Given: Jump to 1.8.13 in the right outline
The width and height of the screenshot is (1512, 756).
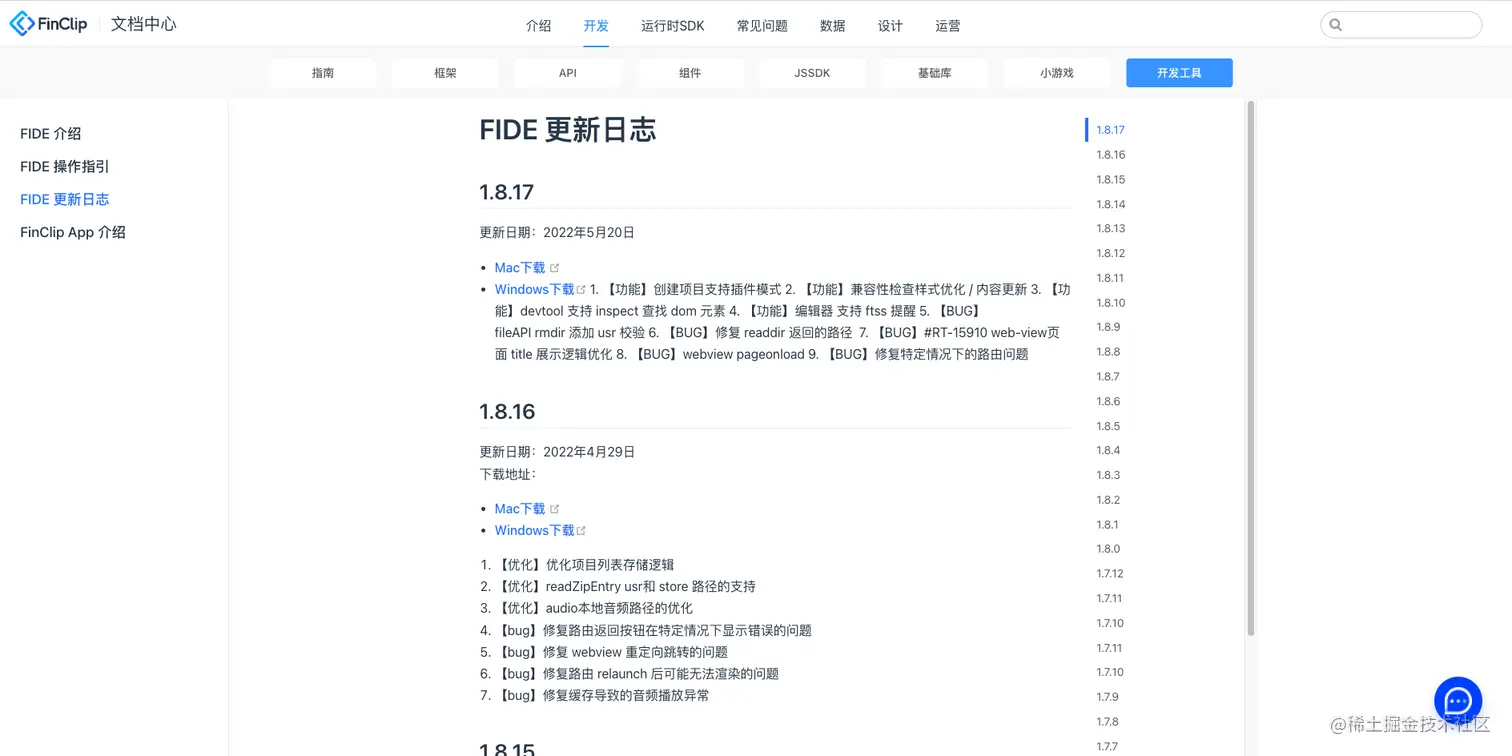Looking at the screenshot, I should point(1110,229).
